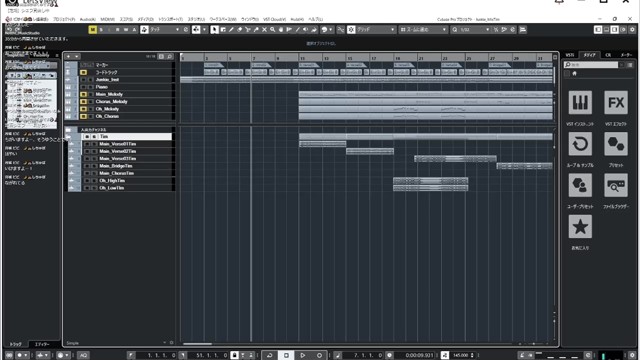Switch to the Media tab in right panel
This screenshot has height=360, width=640.
pos(589,55)
